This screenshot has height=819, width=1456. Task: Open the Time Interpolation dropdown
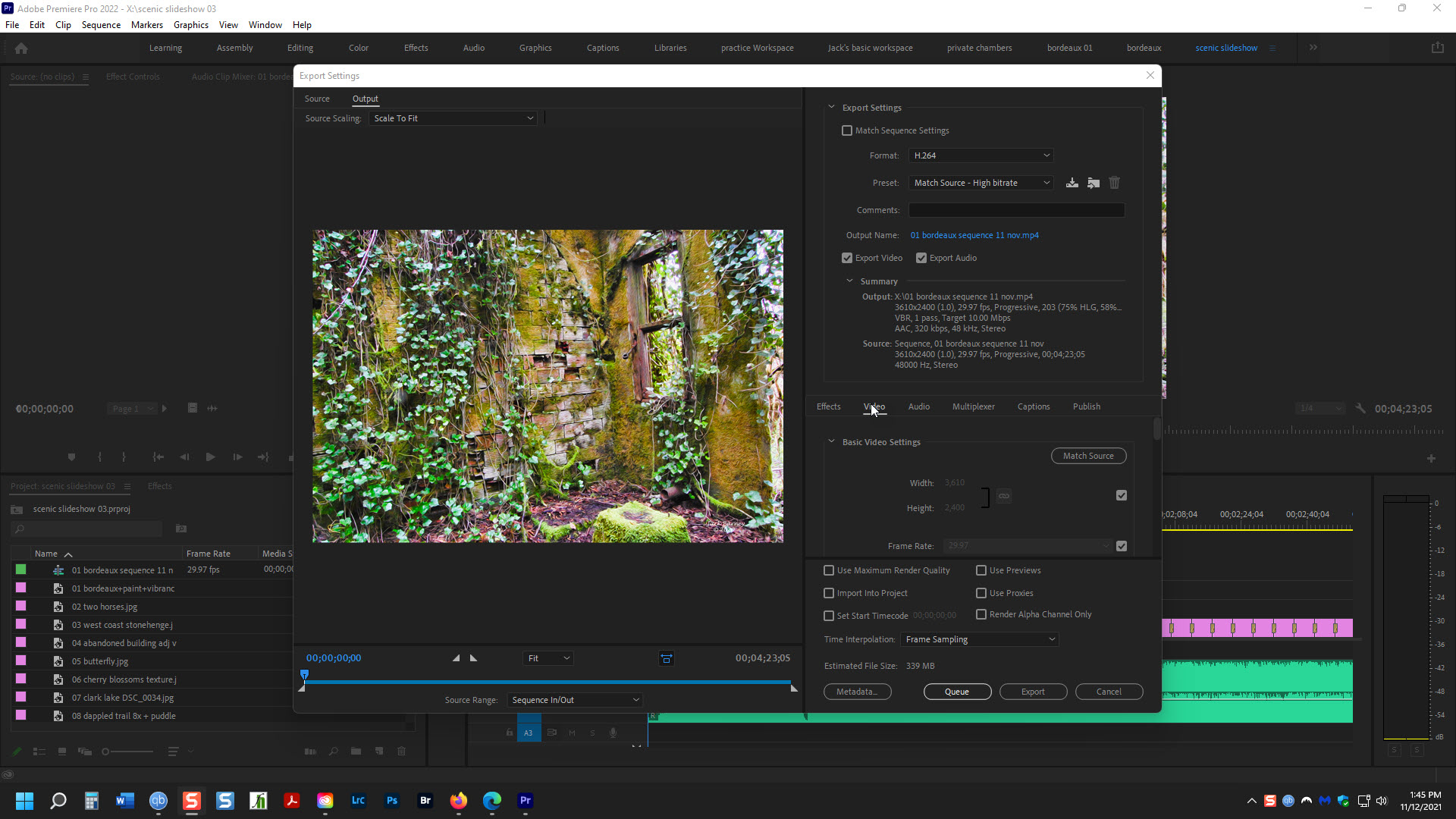click(979, 639)
